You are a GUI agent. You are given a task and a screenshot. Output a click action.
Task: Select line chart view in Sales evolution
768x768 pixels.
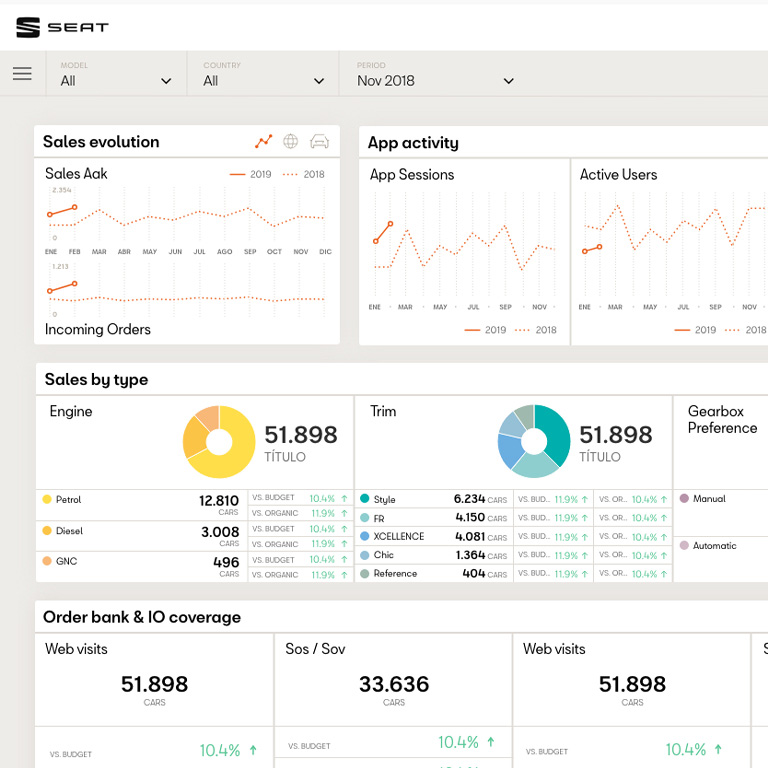[263, 142]
